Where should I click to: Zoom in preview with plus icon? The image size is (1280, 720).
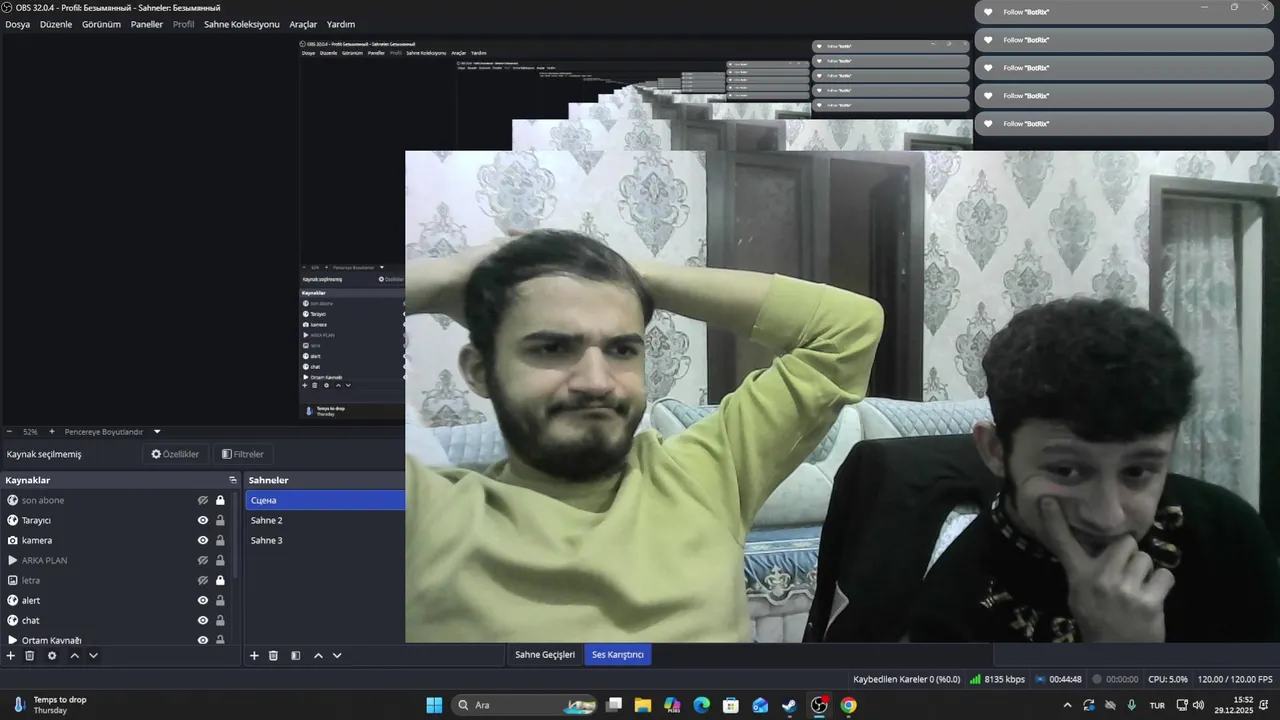tap(52, 432)
